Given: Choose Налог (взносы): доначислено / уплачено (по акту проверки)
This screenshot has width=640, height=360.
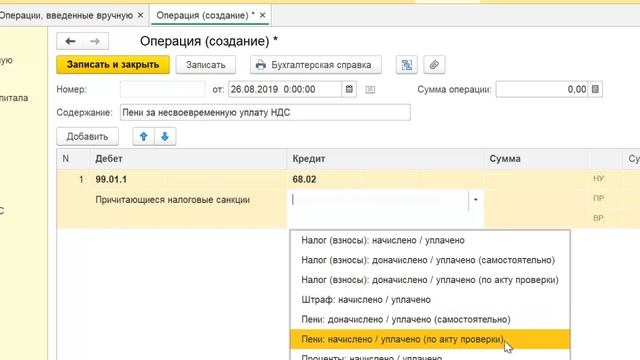Looking at the screenshot, I should (x=430, y=280).
